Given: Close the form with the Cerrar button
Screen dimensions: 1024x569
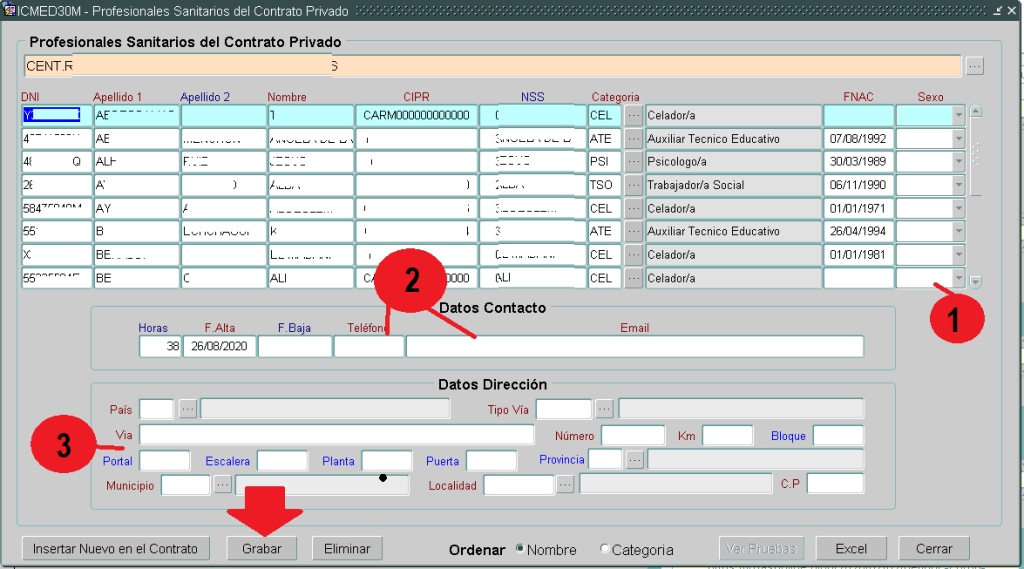Looking at the screenshot, I should 933,549.
